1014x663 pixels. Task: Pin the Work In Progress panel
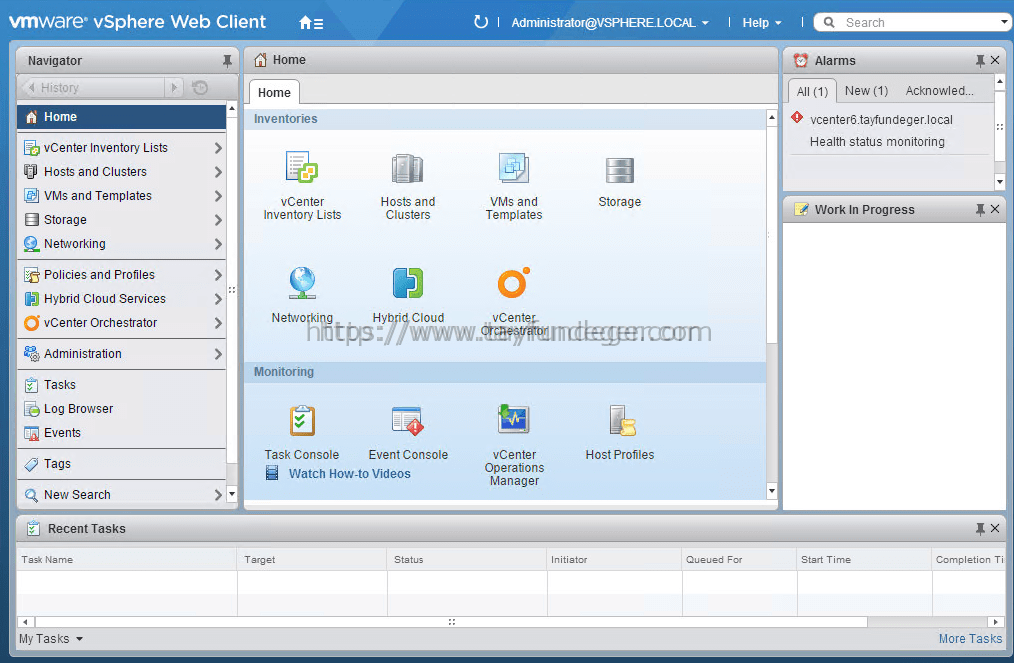coord(980,210)
